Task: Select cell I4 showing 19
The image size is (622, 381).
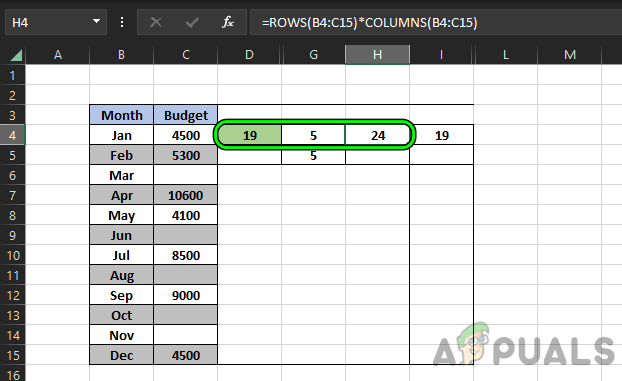Action: pyautogui.click(x=442, y=135)
